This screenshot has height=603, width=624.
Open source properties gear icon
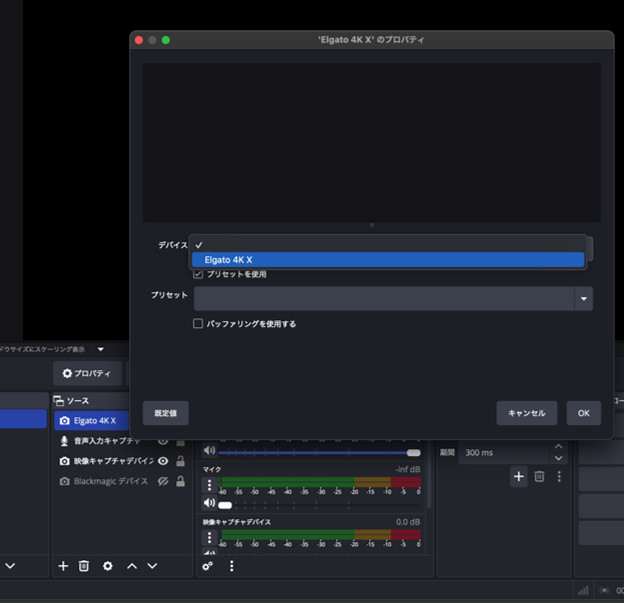coord(107,566)
